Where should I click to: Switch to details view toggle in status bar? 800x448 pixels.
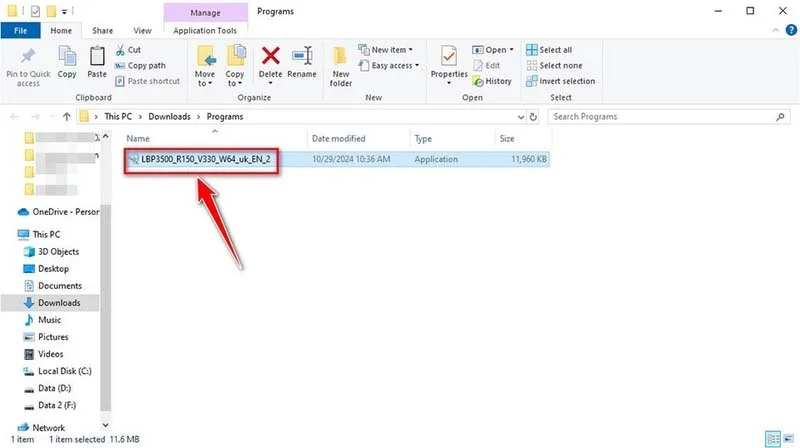[773, 438]
